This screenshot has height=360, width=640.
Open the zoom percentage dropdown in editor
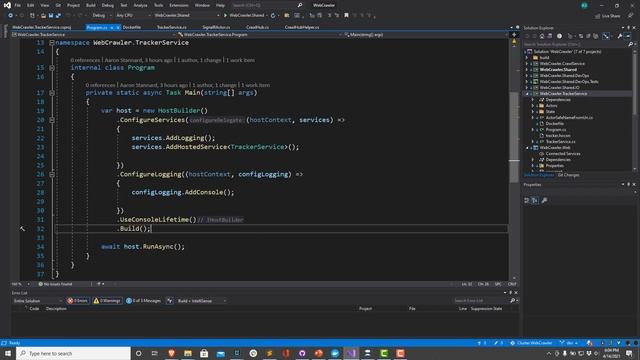(20, 284)
